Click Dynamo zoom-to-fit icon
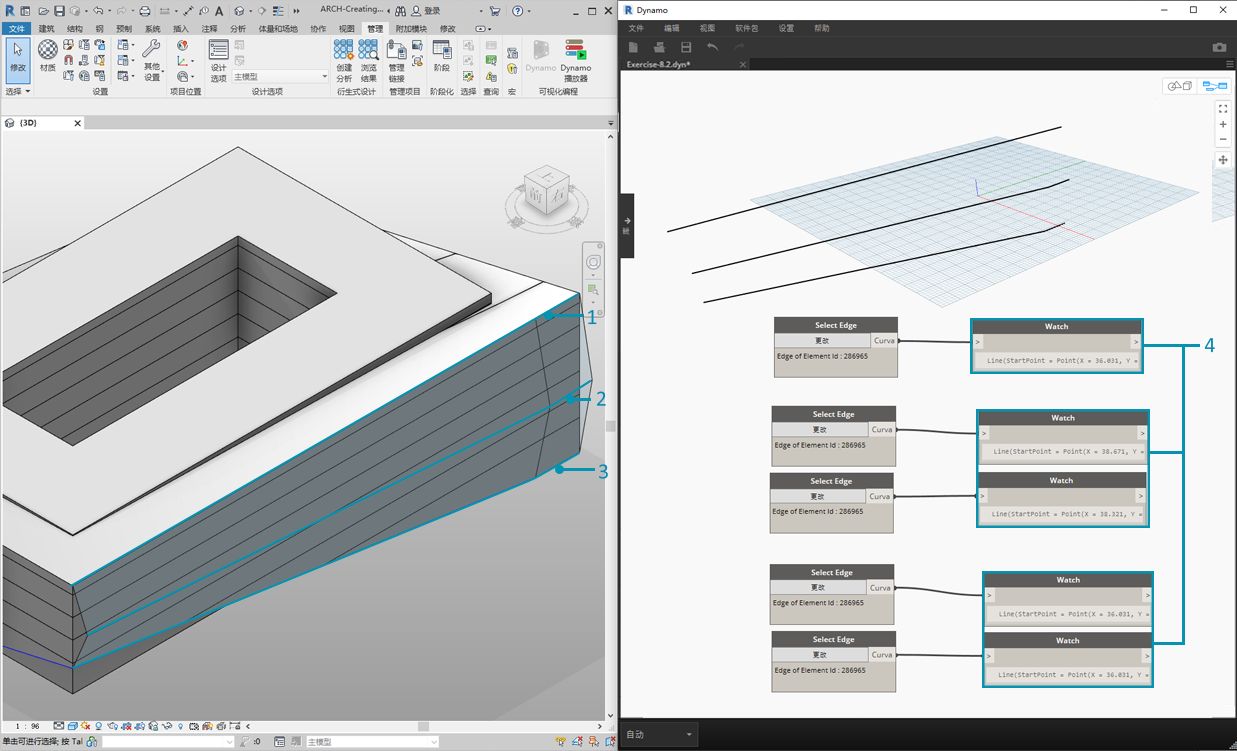 pyautogui.click(x=1223, y=109)
